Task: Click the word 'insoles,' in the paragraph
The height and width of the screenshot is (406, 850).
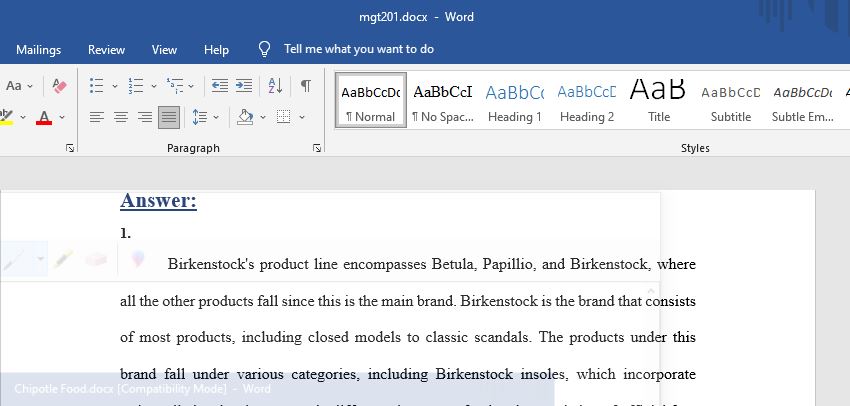Action: coord(545,374)
